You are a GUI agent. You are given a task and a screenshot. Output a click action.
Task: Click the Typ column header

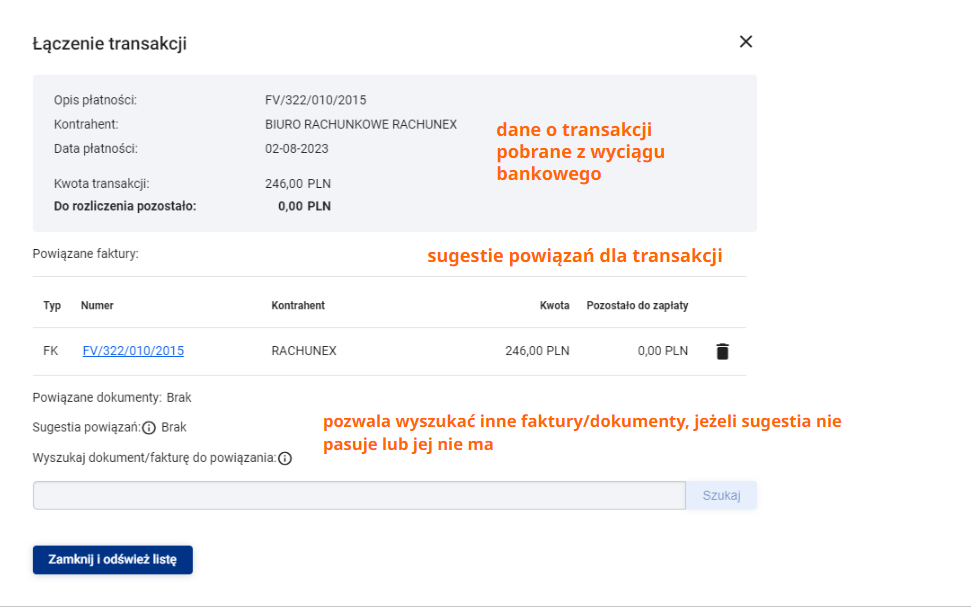point(52,305)
